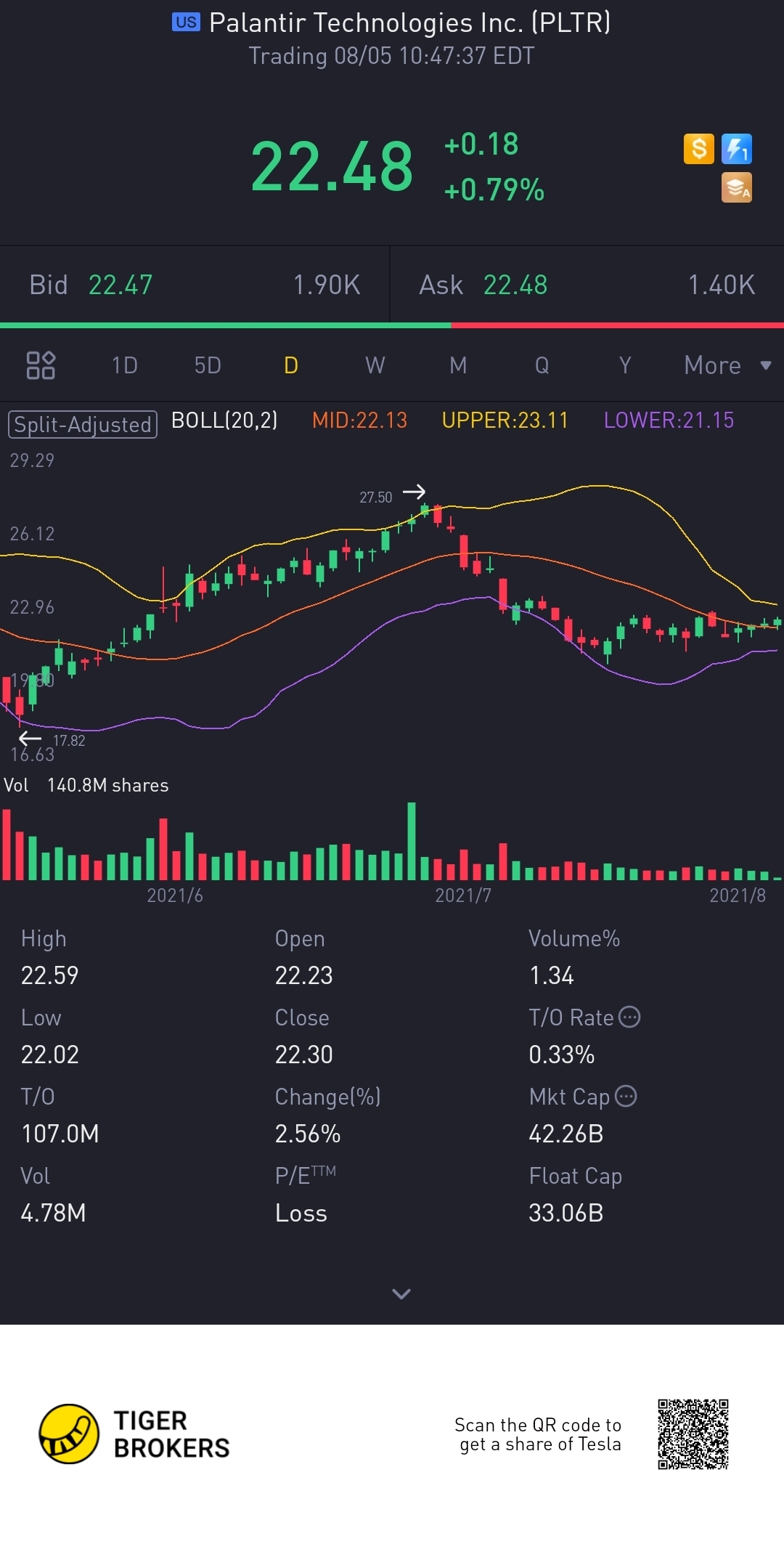Switch chart to 1D period
The width and height of the screenshot is (784, 1544).
tap(125, 365)
